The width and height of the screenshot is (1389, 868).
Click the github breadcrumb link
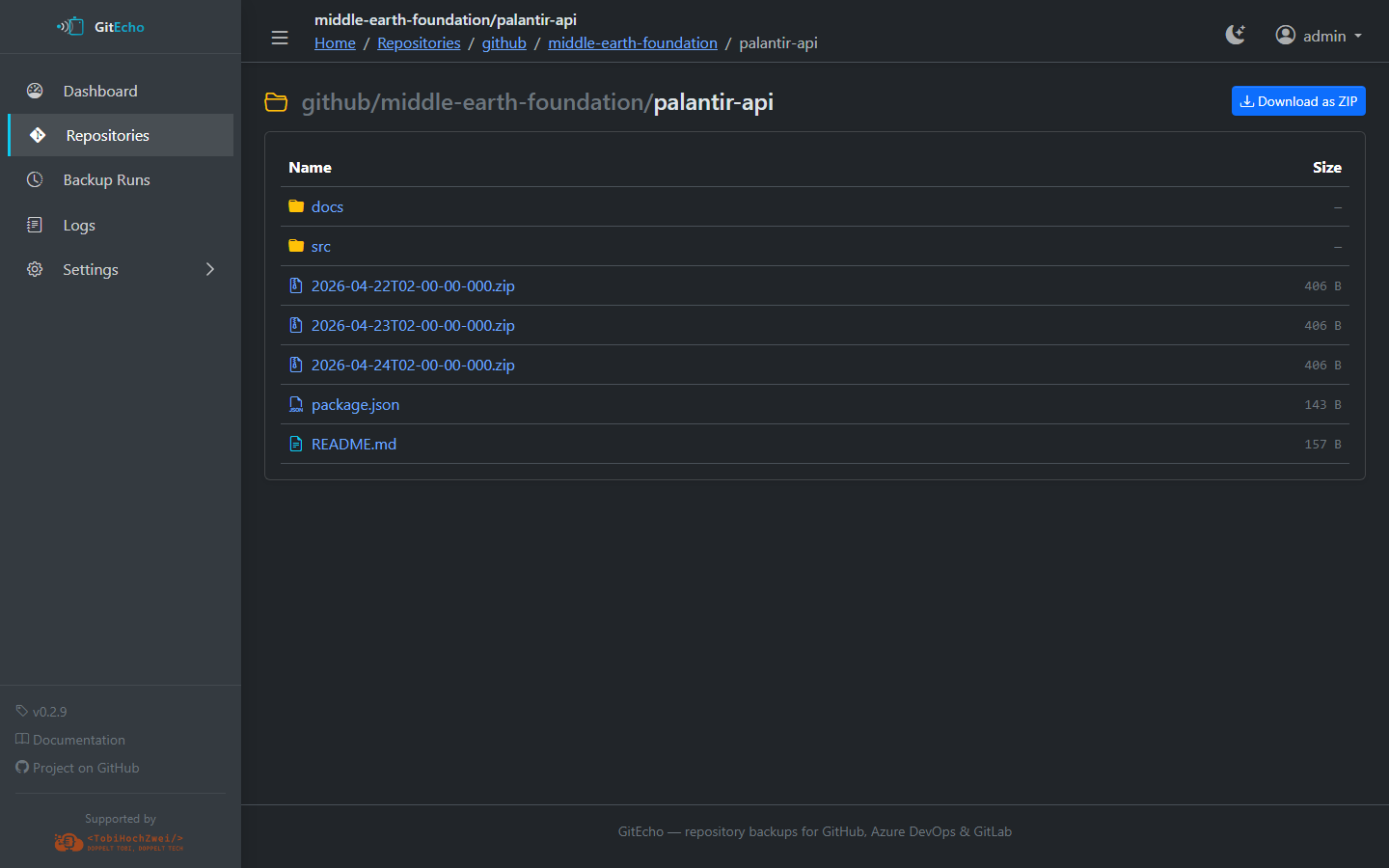point(504,42)
